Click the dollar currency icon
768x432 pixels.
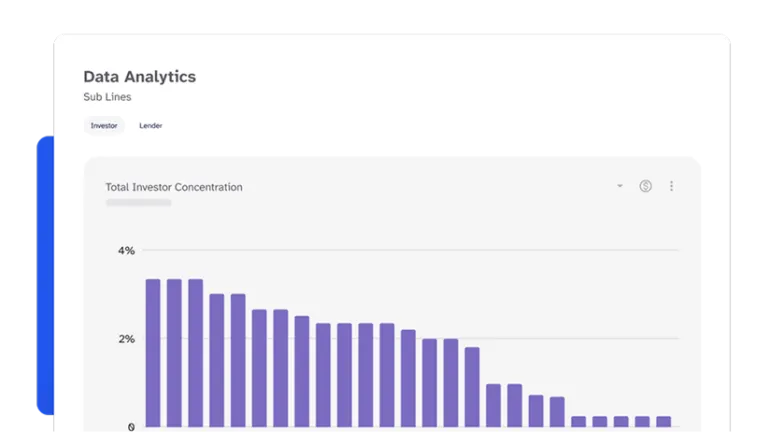pos(646,186)
